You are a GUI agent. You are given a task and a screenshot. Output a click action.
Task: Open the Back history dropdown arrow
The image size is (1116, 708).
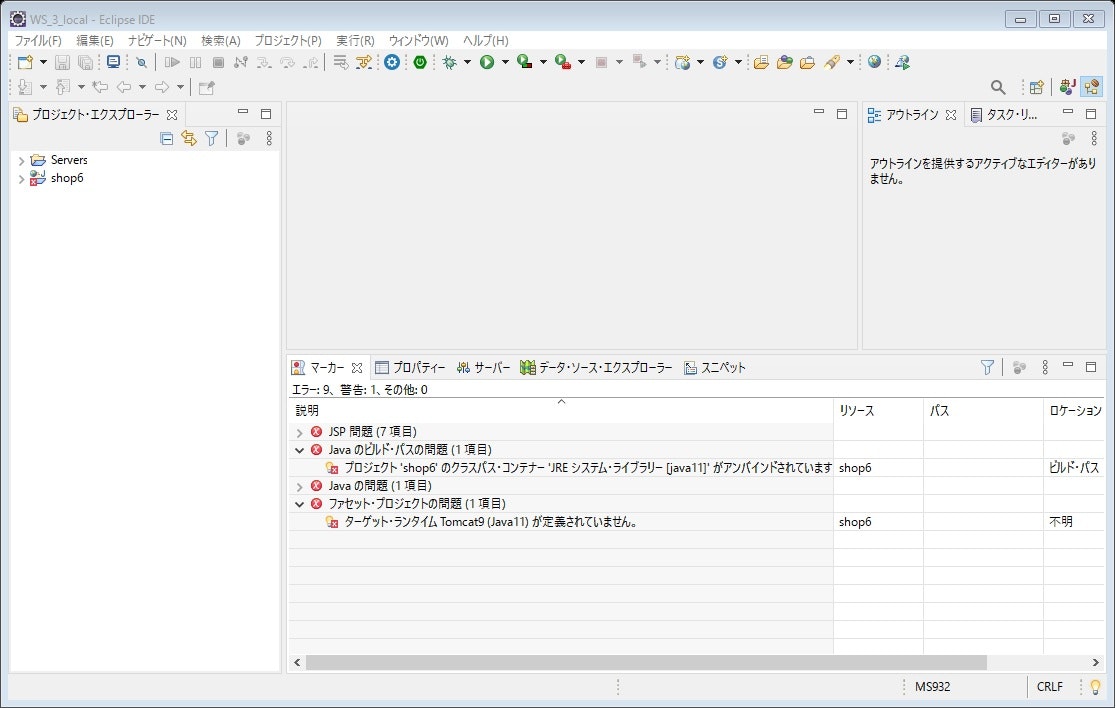pos(142,87)
